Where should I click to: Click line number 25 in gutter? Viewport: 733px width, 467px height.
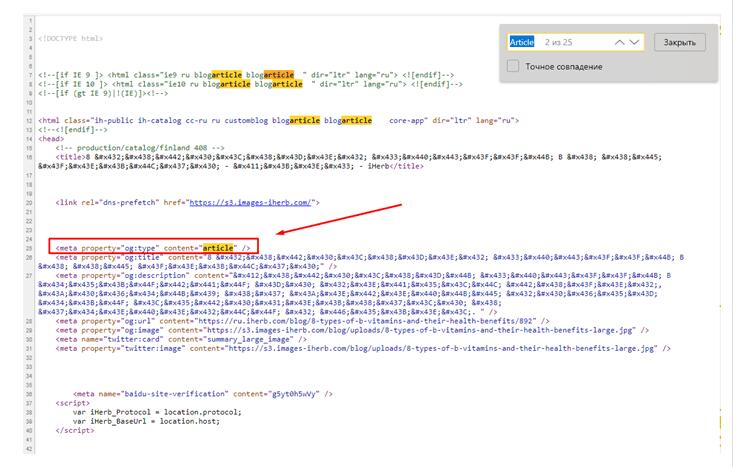pyautogui.click(x=30, y=246)
